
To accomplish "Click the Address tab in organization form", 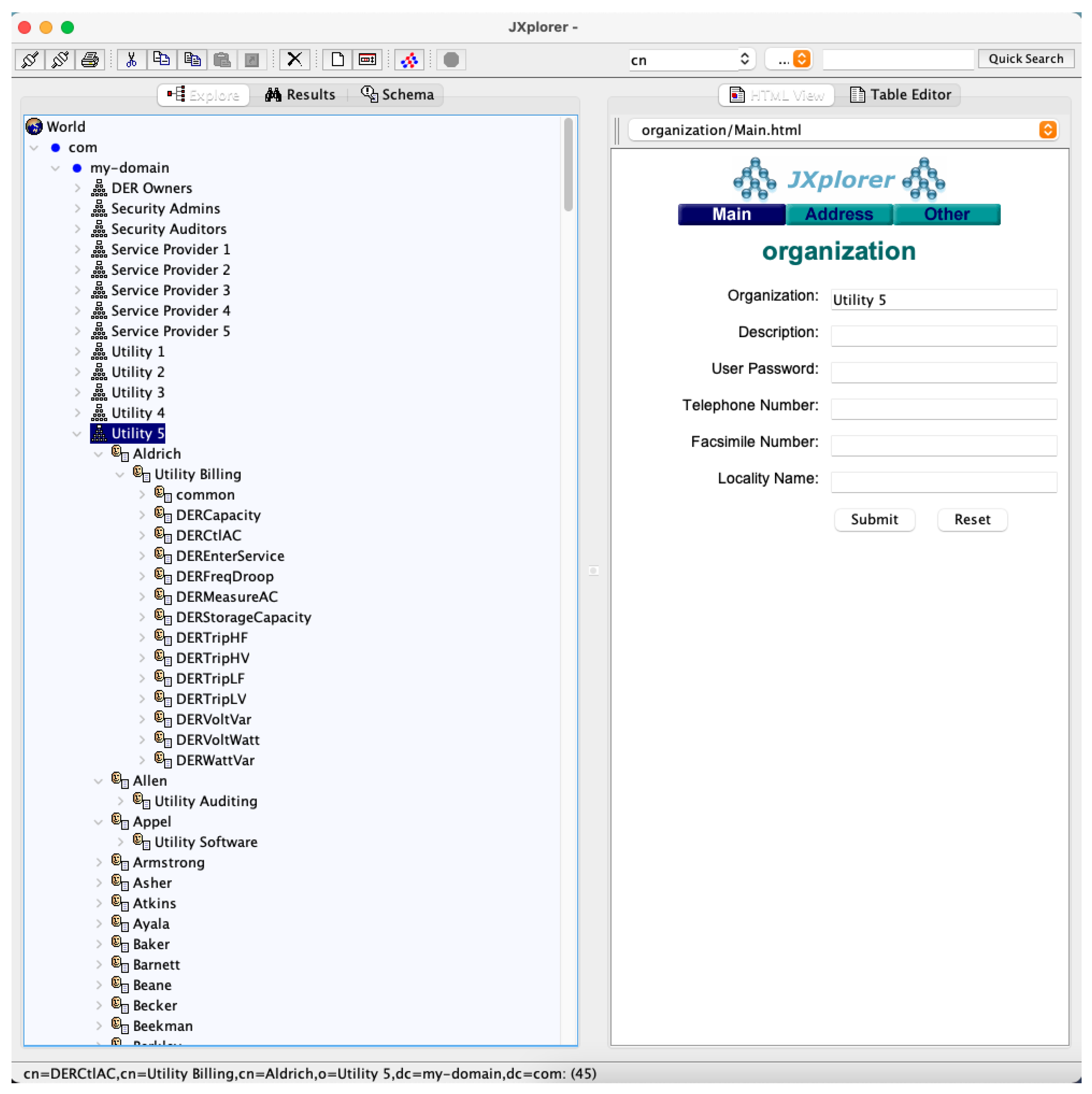I will pos(838,214).
